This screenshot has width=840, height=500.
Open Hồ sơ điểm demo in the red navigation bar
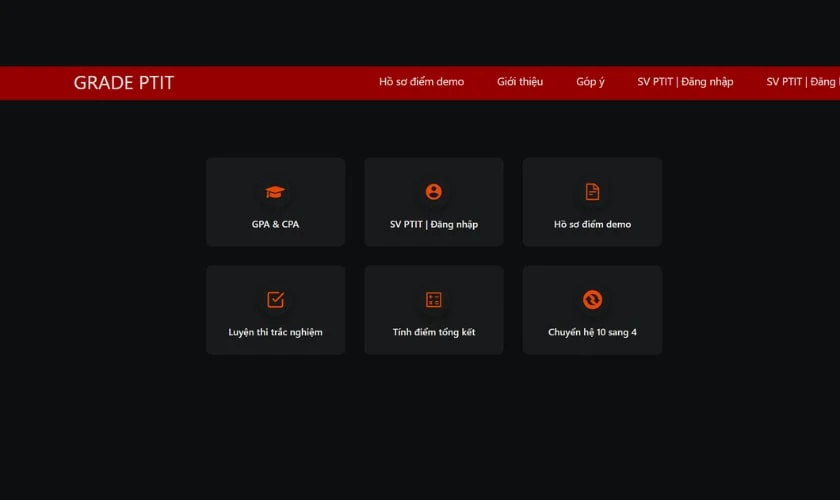point(422,81)
